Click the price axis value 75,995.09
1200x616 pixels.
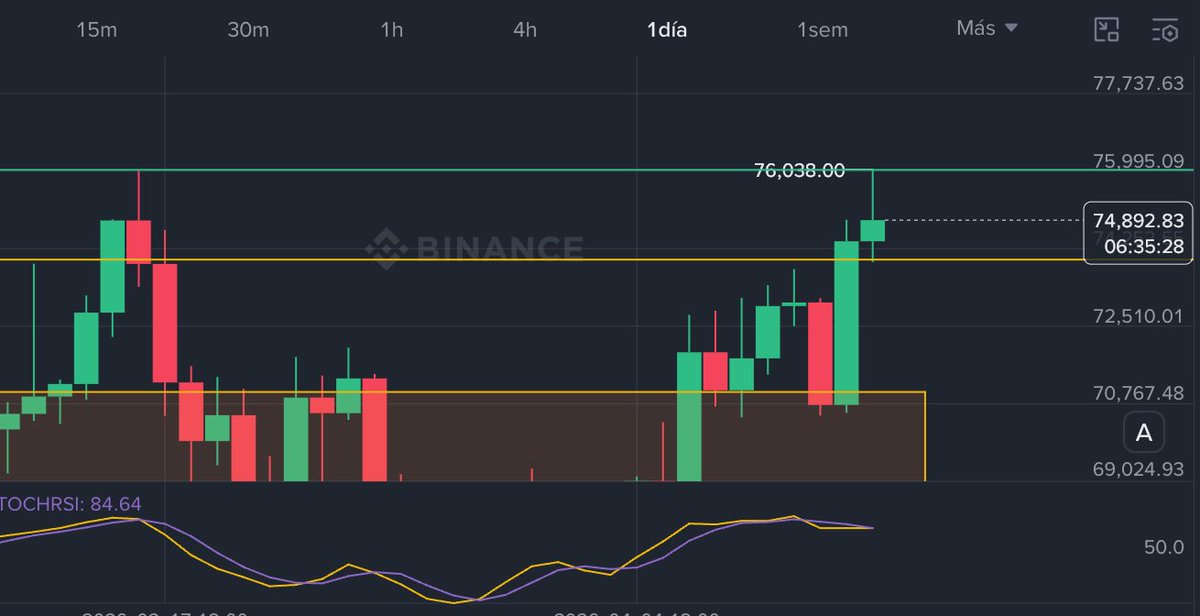1138,161
